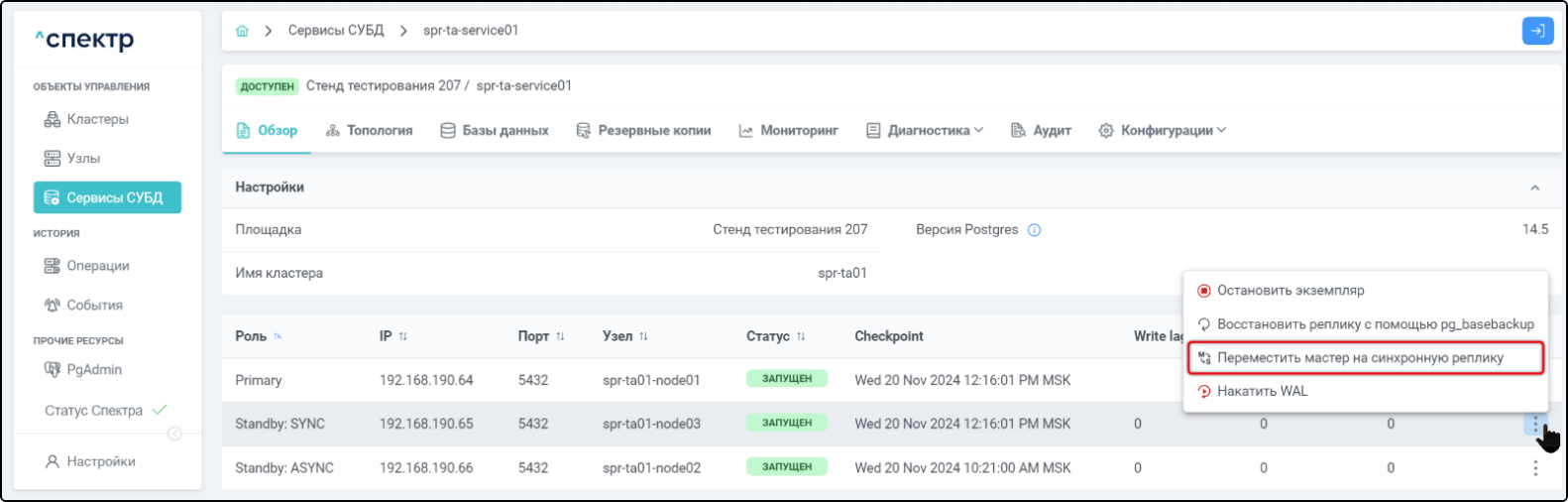The height and width of the screenshot is (502, 1568).
Task: Sort the table by Порт column
Action: 560,337
